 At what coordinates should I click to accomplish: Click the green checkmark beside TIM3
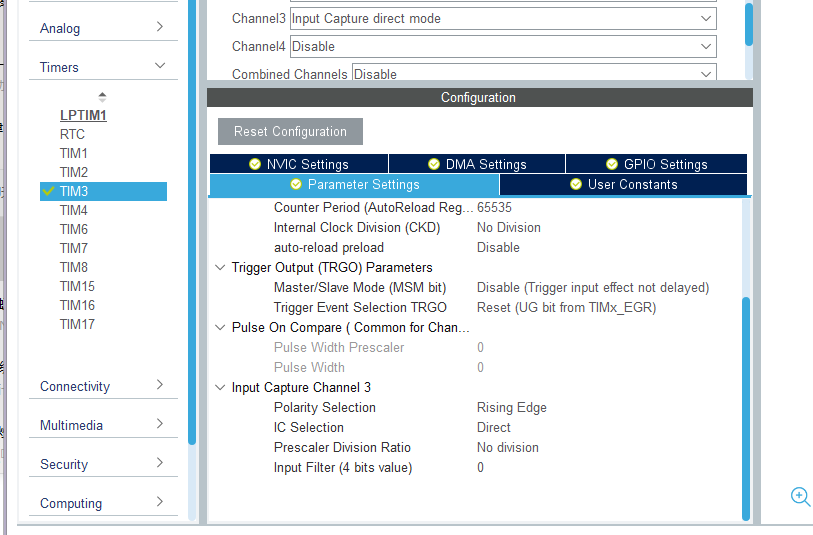tap(48, 191)
